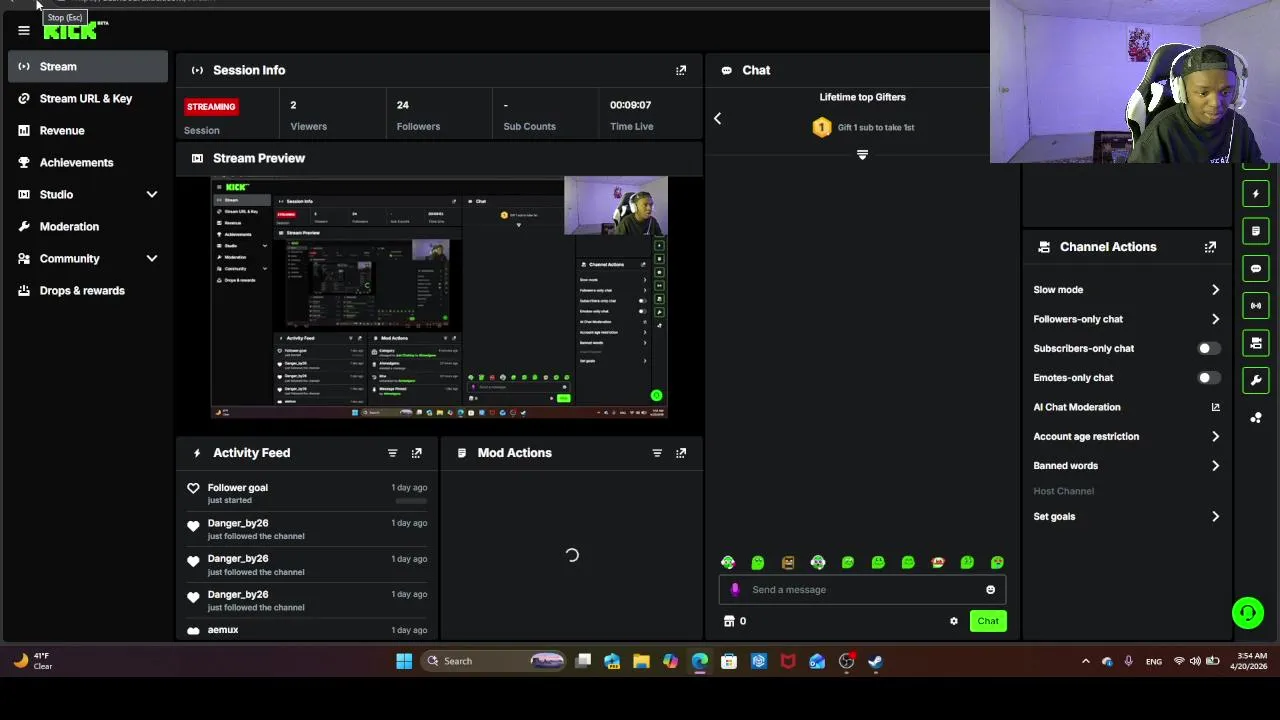The height and width of the screenshot is (720, 1280).
Task: Open the Activity Feed filter options
Action: click(x=392, y=453)
